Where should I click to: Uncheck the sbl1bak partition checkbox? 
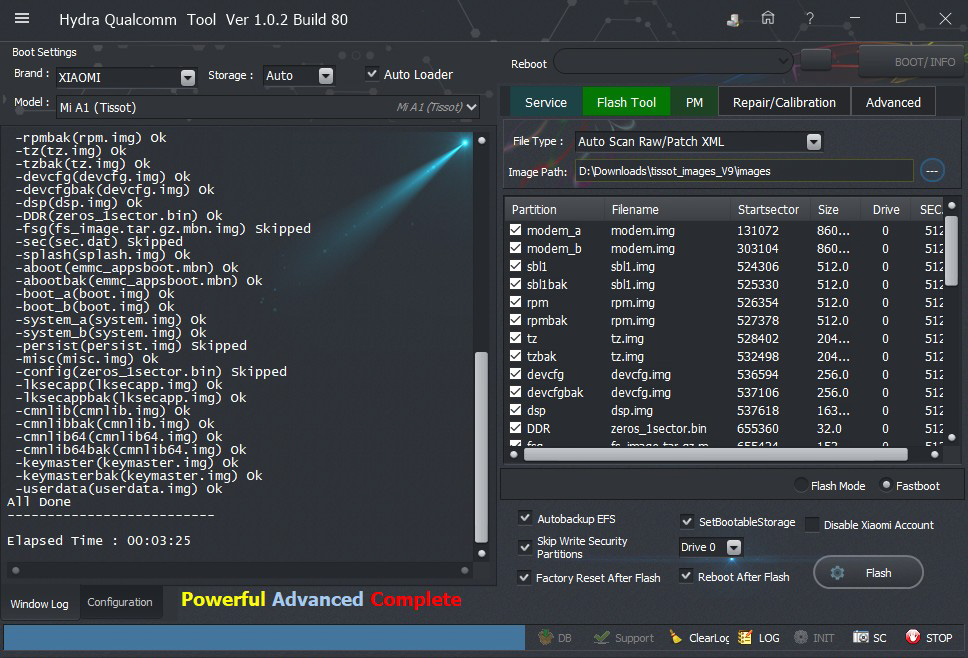tap(515, 283)
